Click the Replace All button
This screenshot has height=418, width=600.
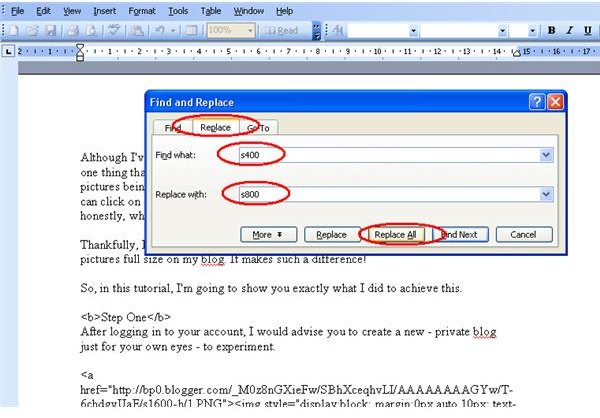click(x=395, y=235)
